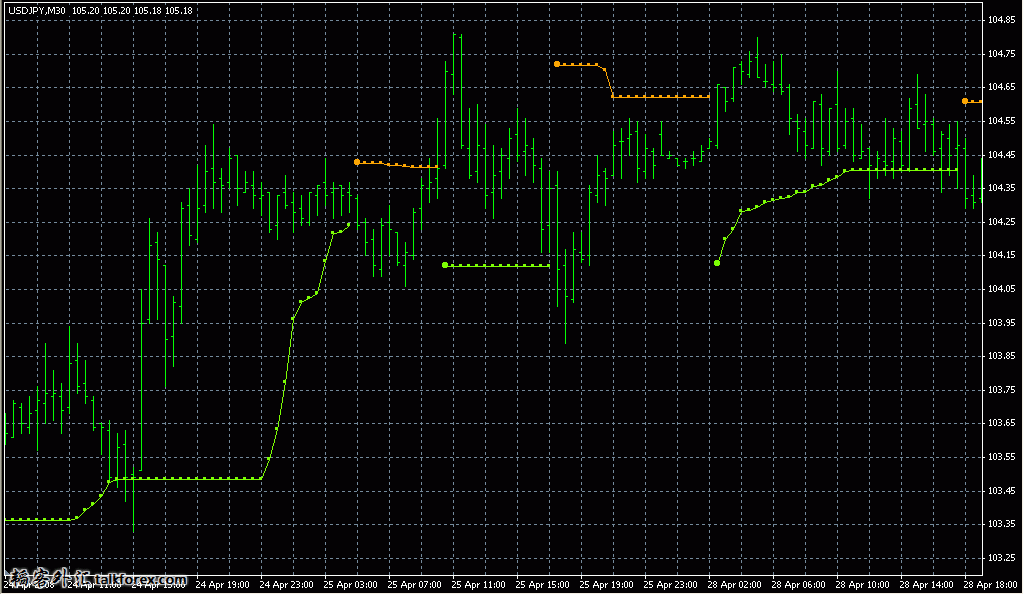Click the orange signal dot near 104.72
The image size is (1024, 594).
pyautogui.click(x=556, y=64)
